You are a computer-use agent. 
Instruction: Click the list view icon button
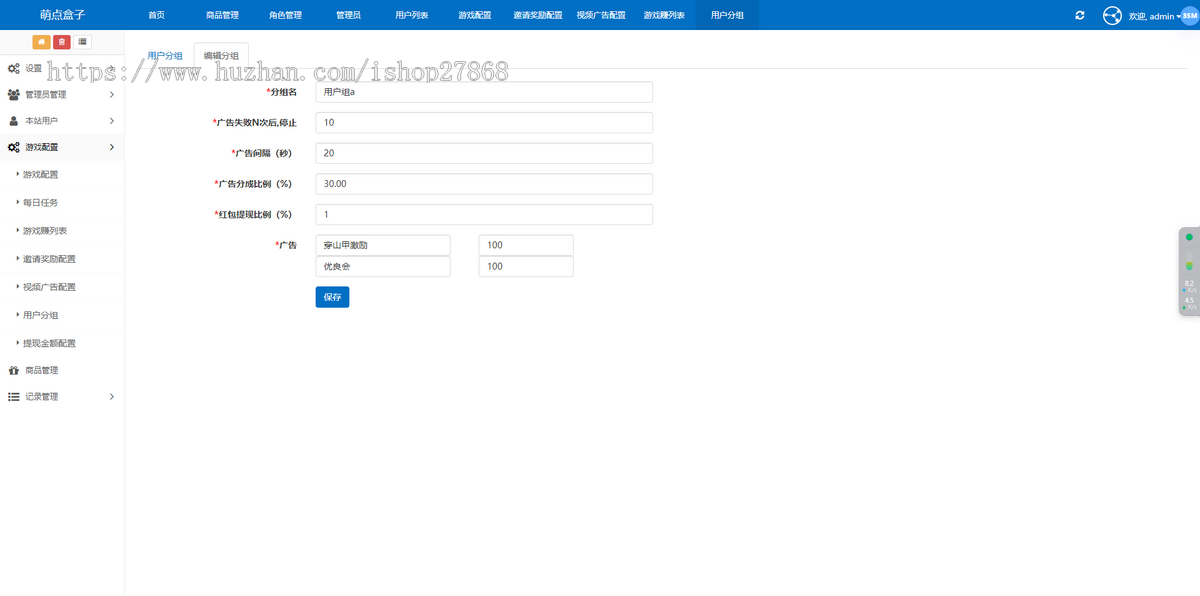tap(83, 42)
